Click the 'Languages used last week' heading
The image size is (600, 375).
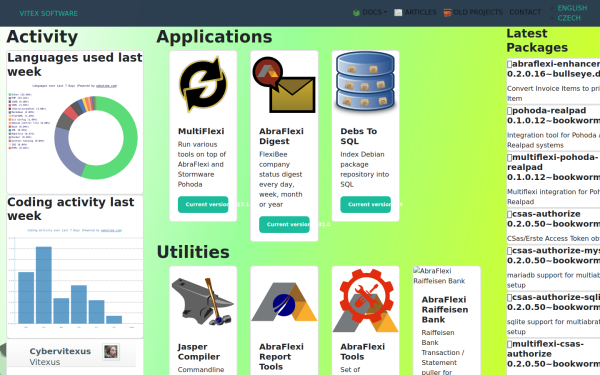[75, 65]
